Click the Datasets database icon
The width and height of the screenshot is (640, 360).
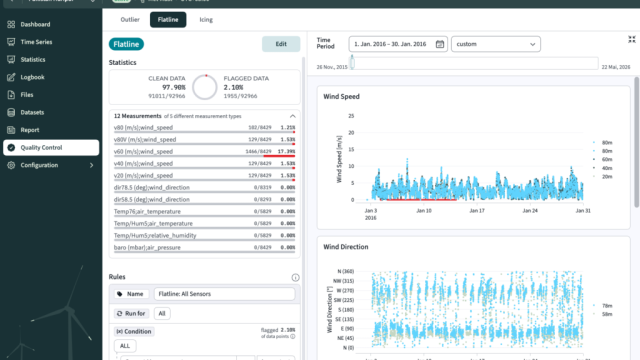(11, 112)
